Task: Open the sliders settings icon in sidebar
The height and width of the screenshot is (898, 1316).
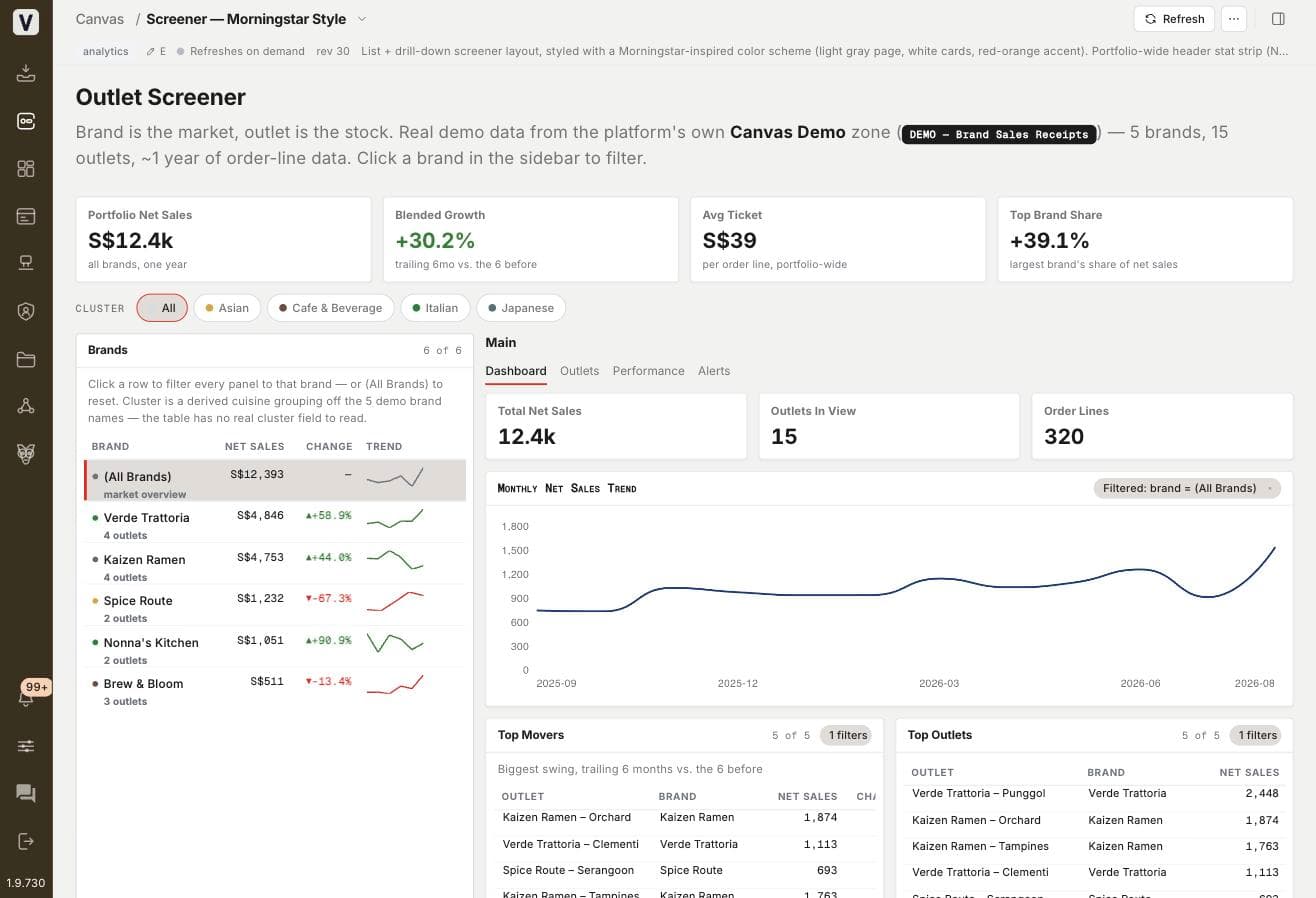Action: (x=26, y=746)
